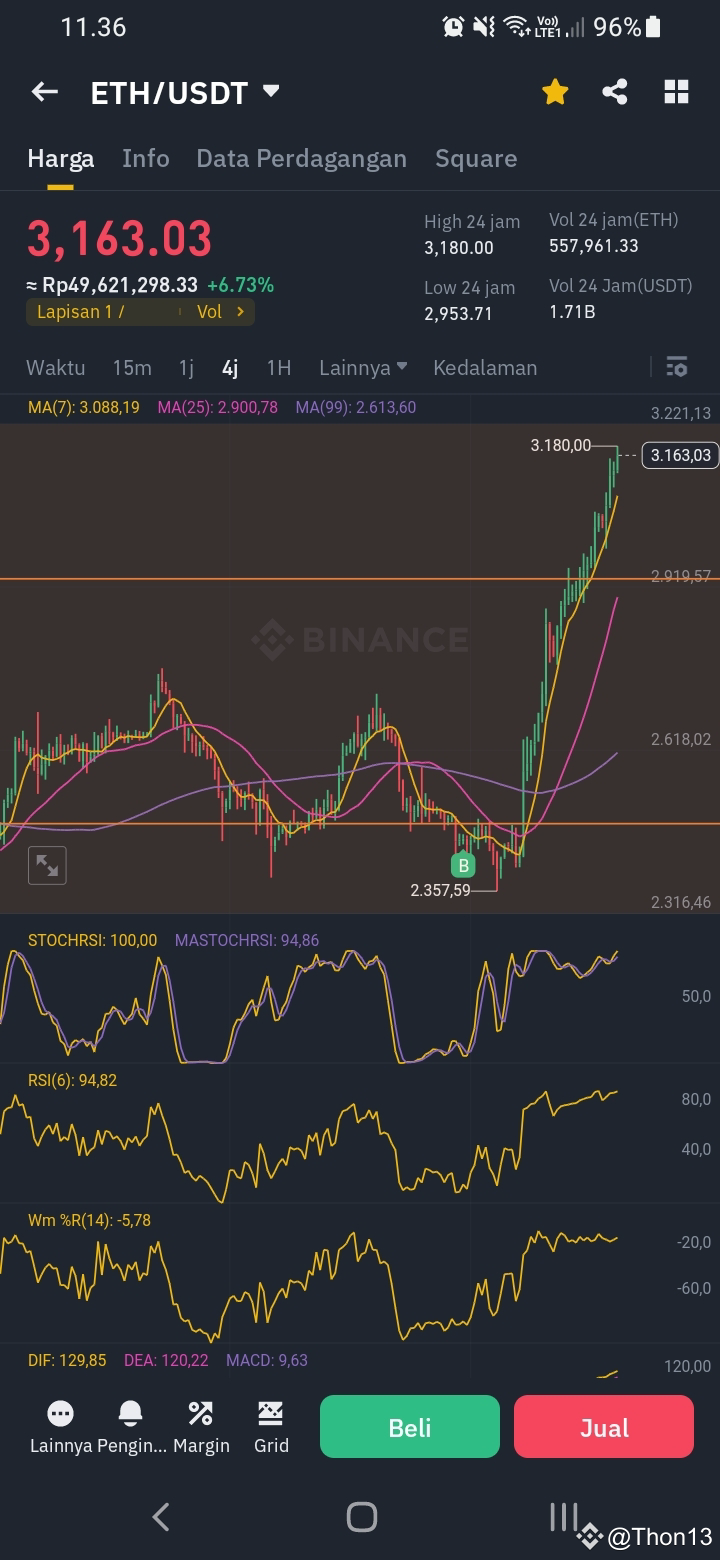Tap the current price label 3.163,03
The height and width of the screenshot is (1560, 720).
[x=680, y=455]
